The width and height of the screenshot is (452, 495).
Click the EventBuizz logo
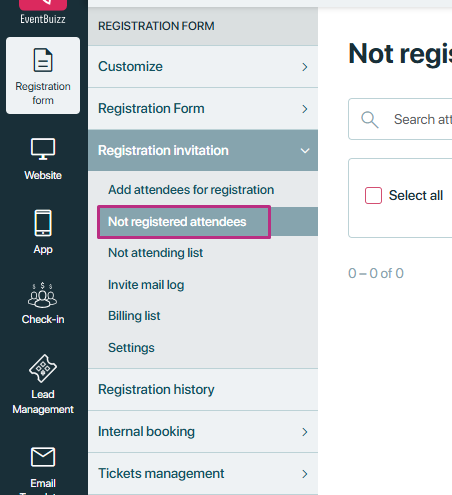click(x=43, y=12)
